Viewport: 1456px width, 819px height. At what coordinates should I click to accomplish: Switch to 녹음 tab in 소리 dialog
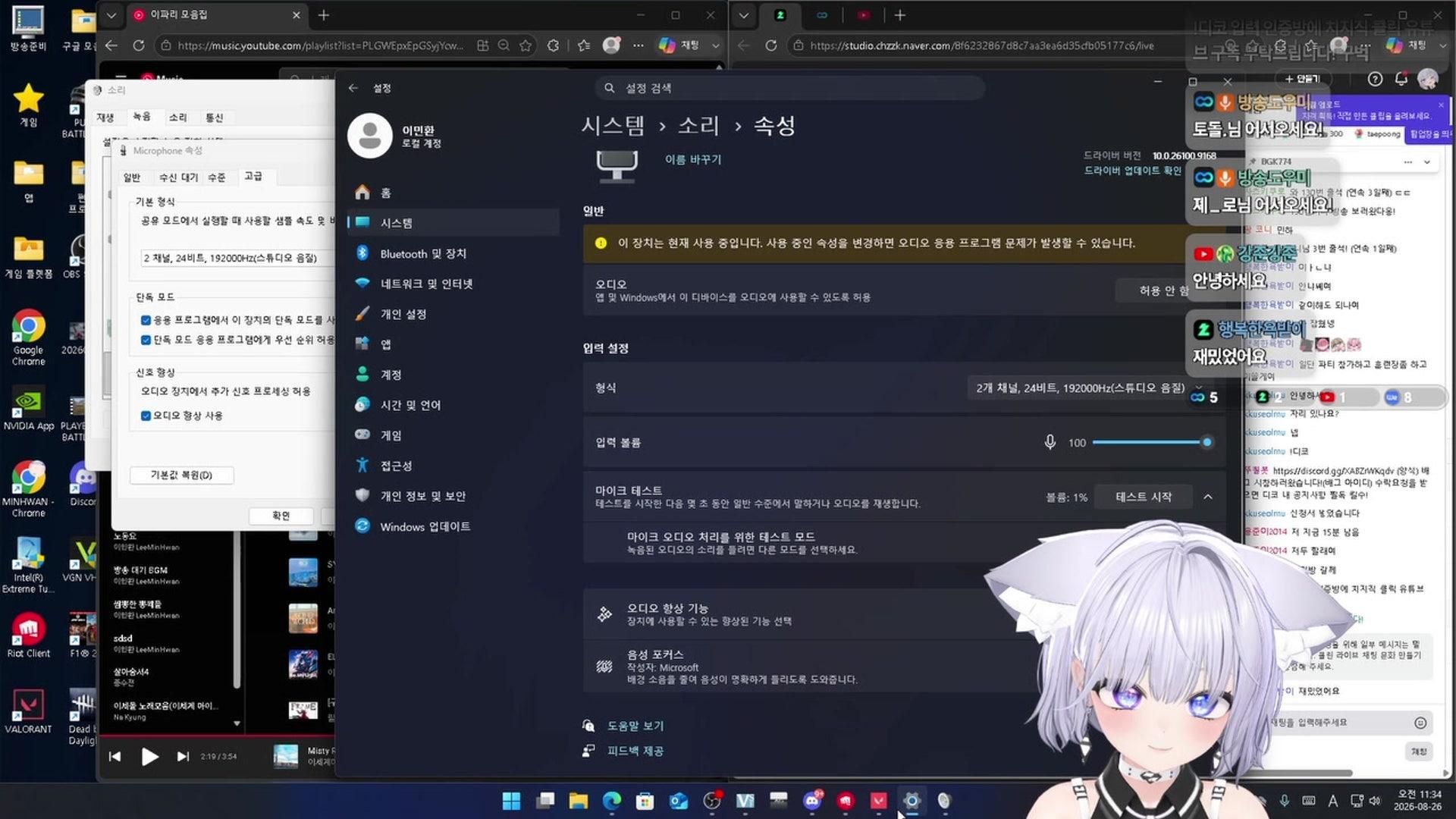[142, 117]
